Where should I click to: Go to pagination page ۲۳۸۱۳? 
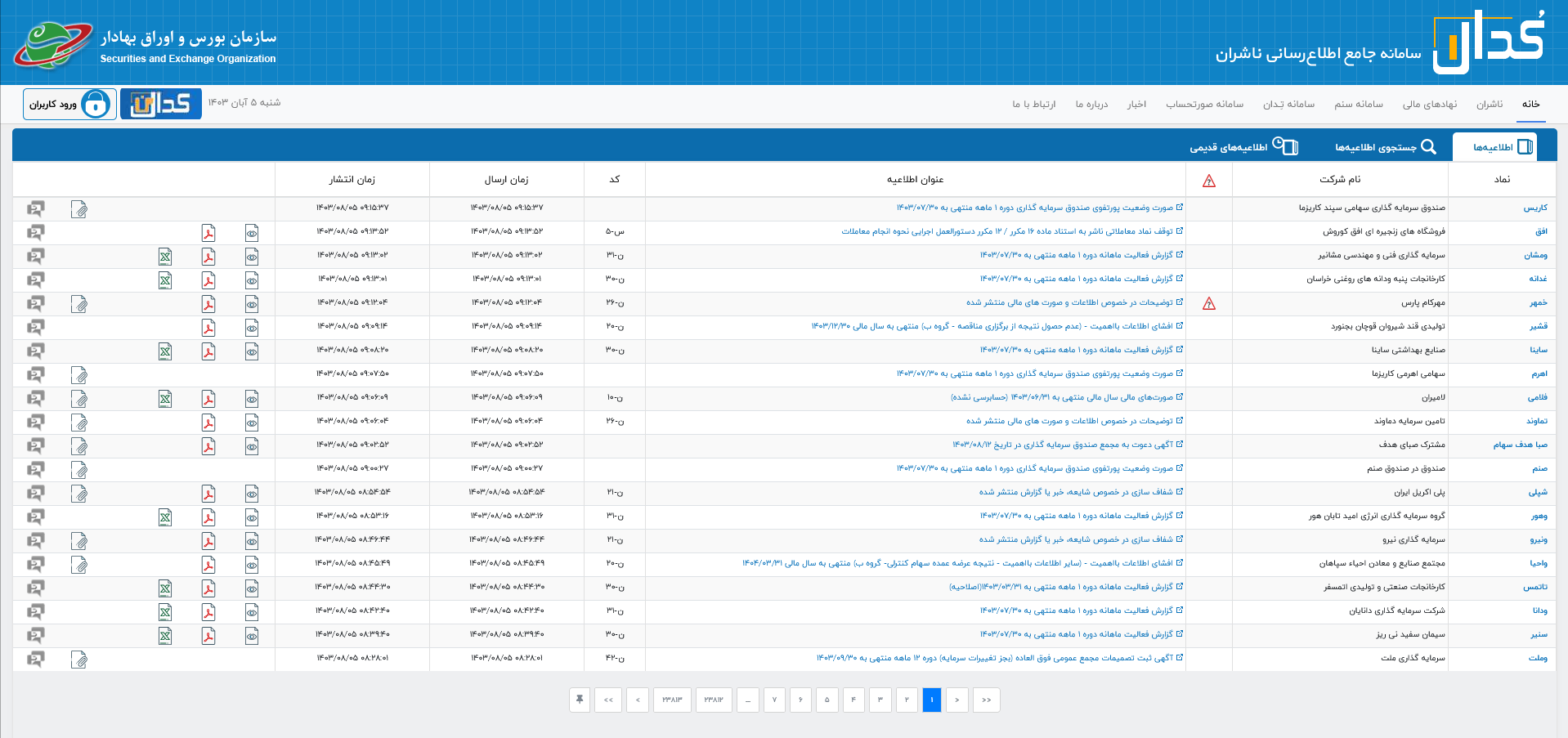(x=672, y=700)
